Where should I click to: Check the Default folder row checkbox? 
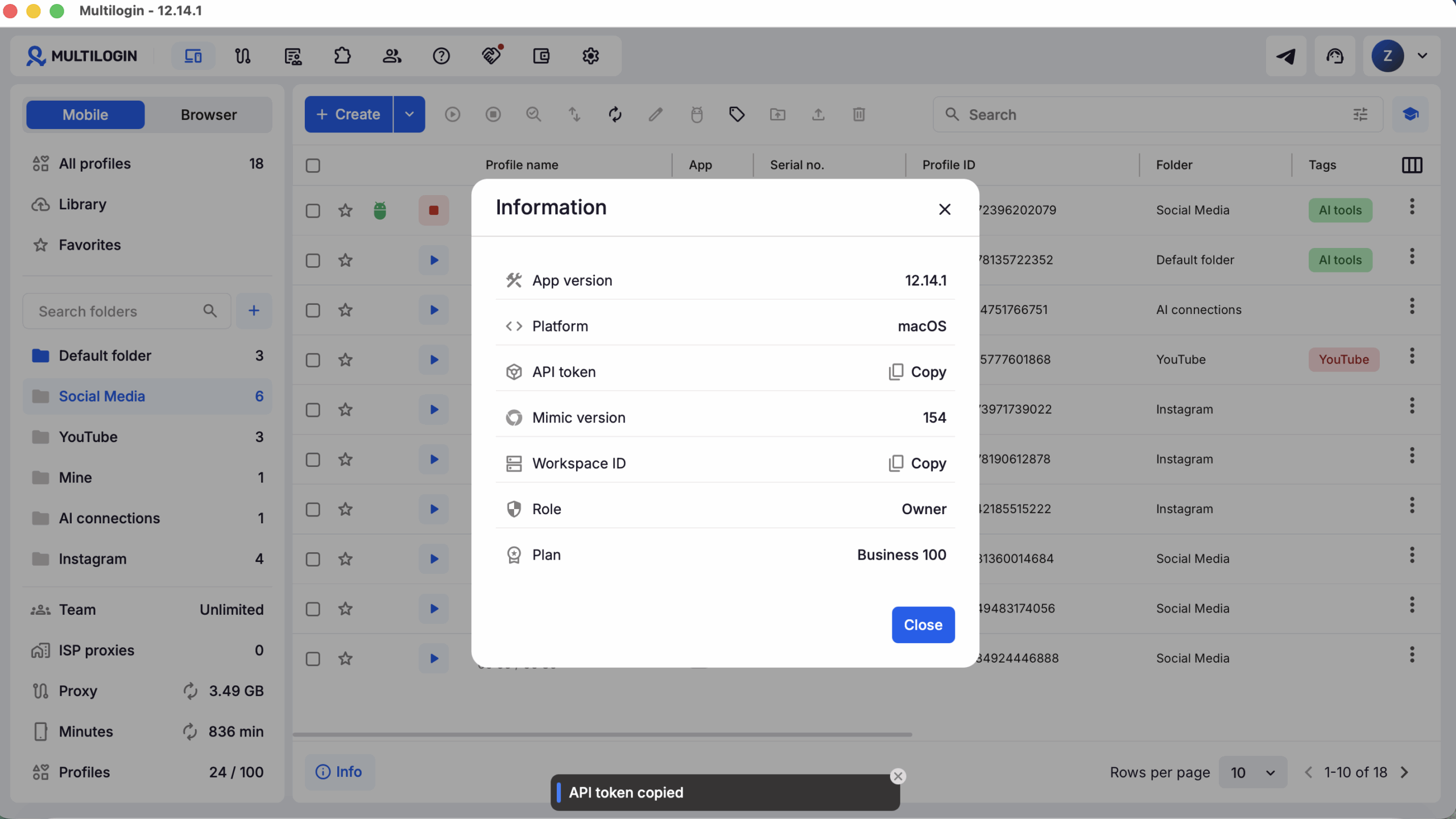(x=313, y=260)
